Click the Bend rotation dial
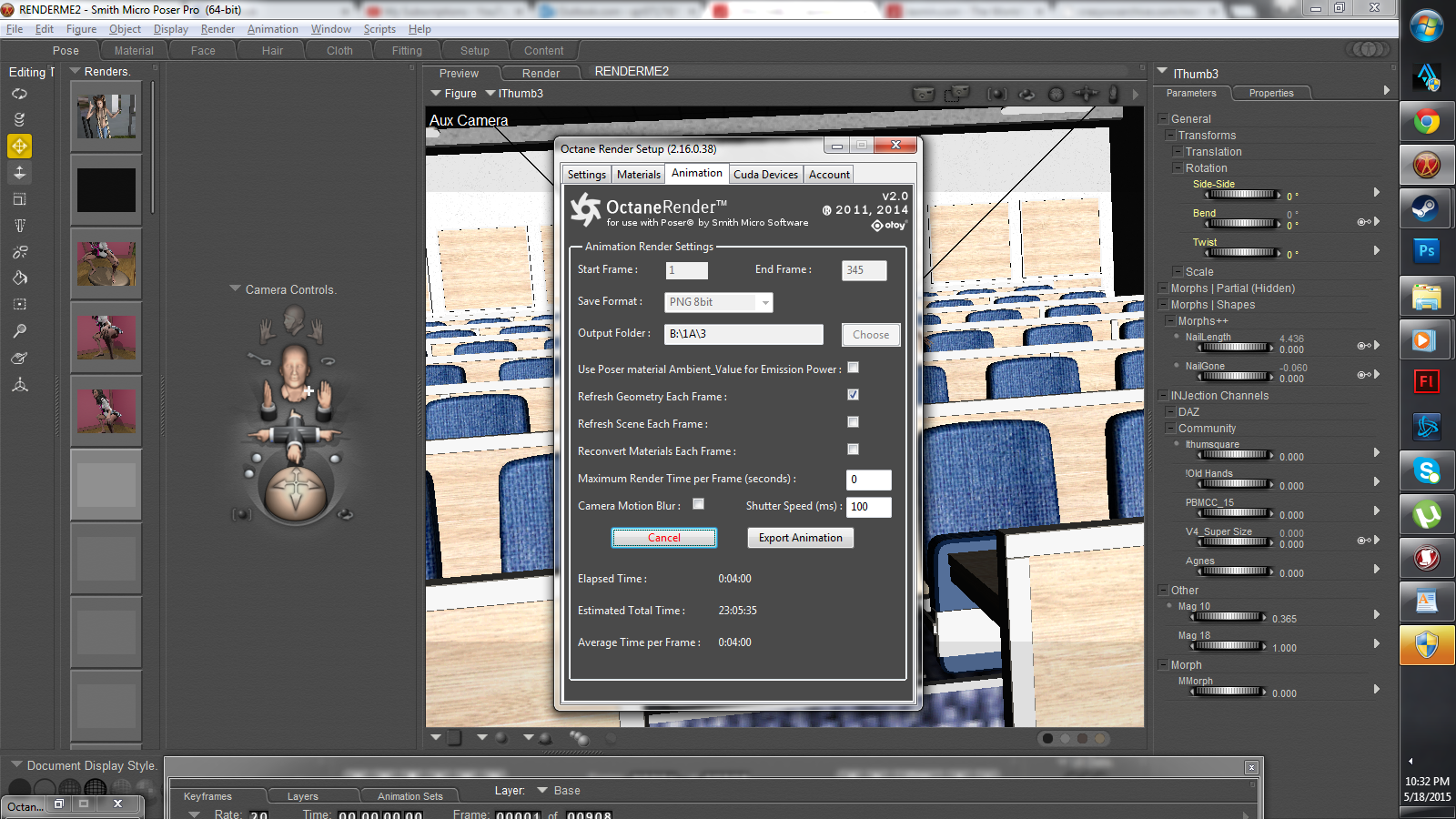This screenshot has height=819, width=1456. [x=1242, y=224]
